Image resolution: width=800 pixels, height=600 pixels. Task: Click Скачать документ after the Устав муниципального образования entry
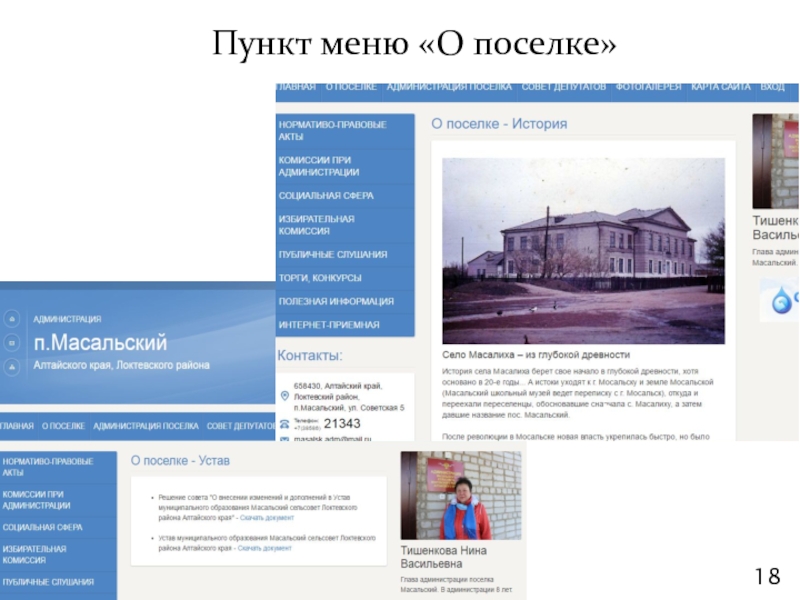pyautogui.click(x=264, y=548)
